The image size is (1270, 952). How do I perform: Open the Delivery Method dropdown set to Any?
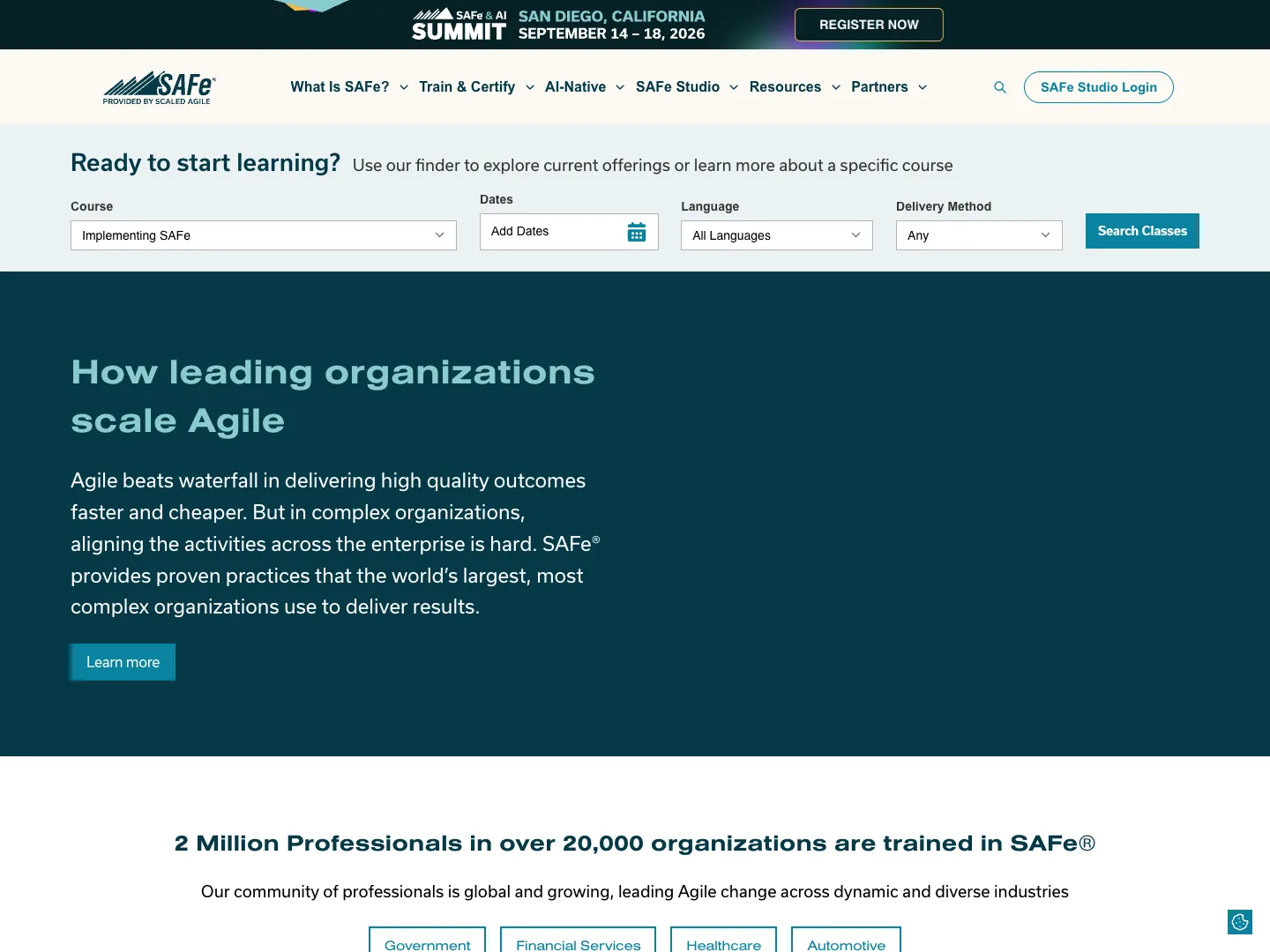[979, 235]
